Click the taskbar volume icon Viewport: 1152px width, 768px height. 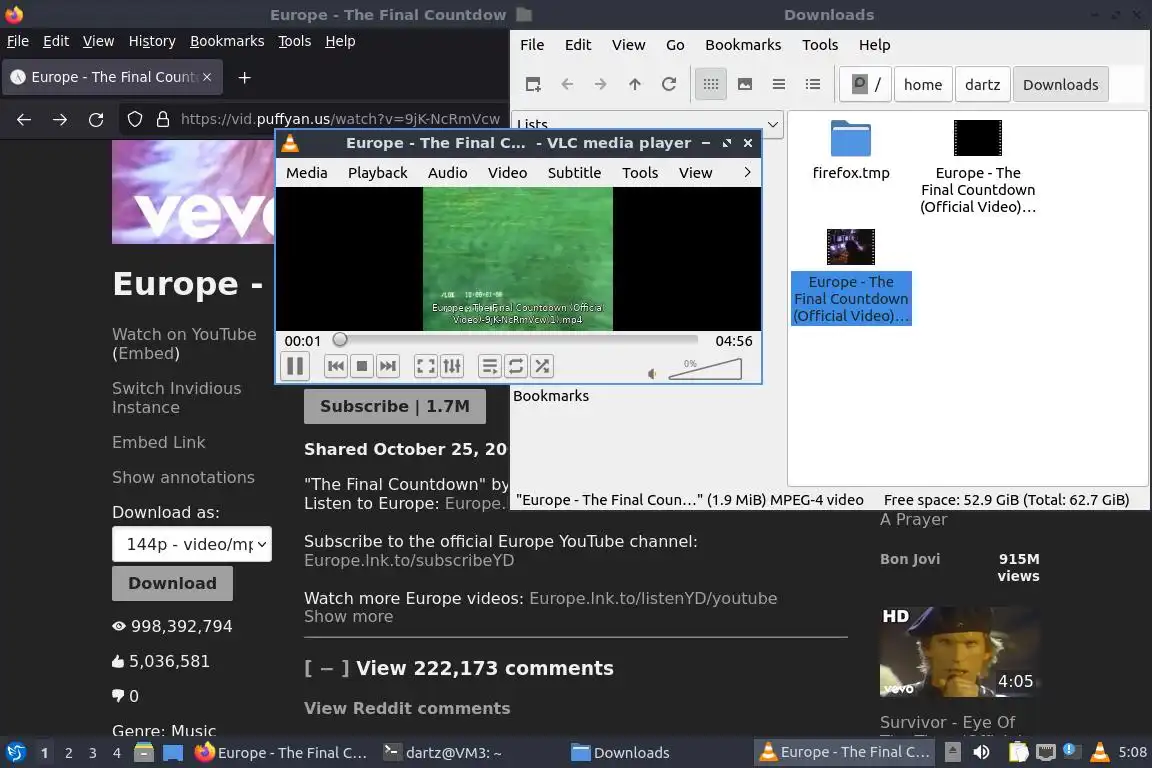tap(981, 752)
